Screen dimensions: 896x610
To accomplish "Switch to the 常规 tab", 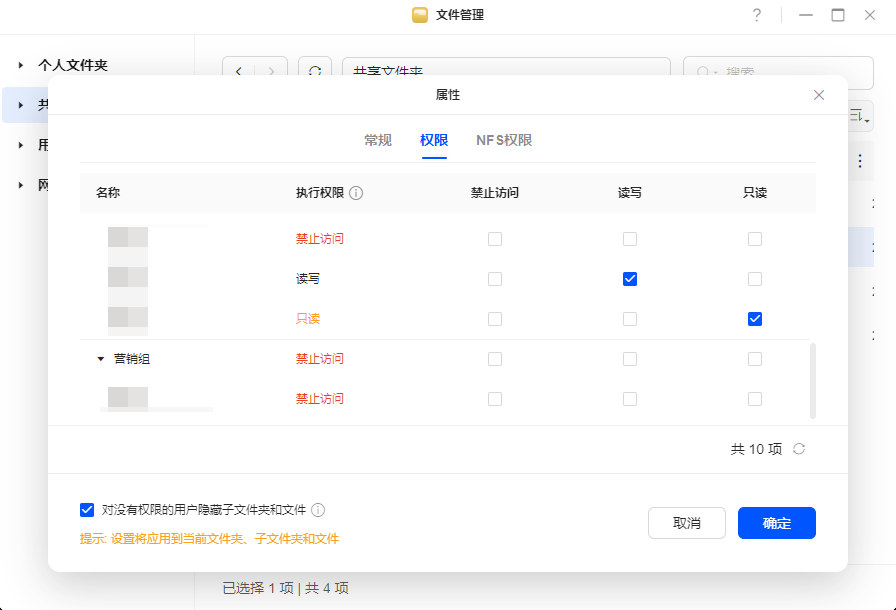I will click(378, 140).
